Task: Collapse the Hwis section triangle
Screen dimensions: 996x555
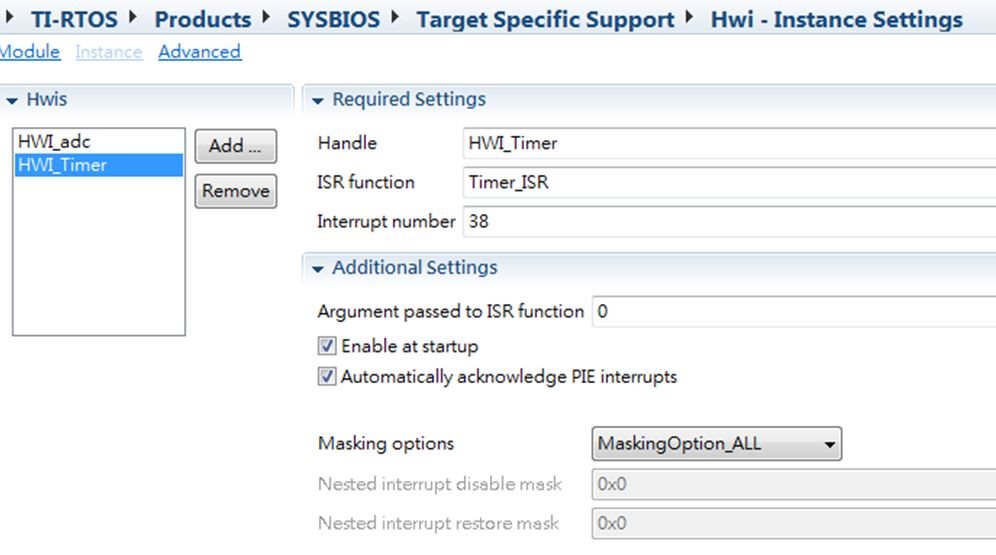Action: pos(12,100)
